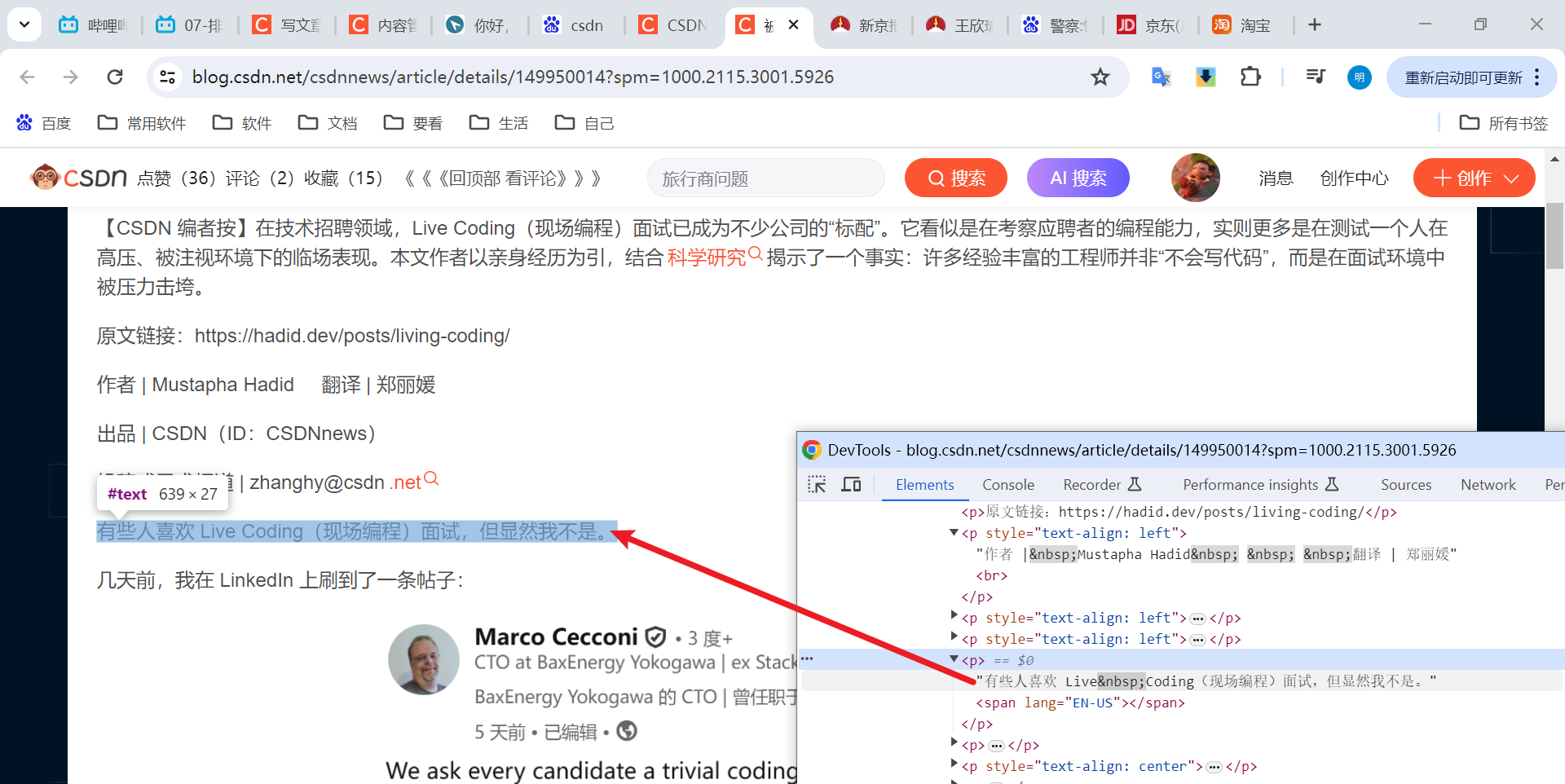Activate the DevTools inspect element picker
Screen dimensions: 1565x784
click(x=817, y=484)
